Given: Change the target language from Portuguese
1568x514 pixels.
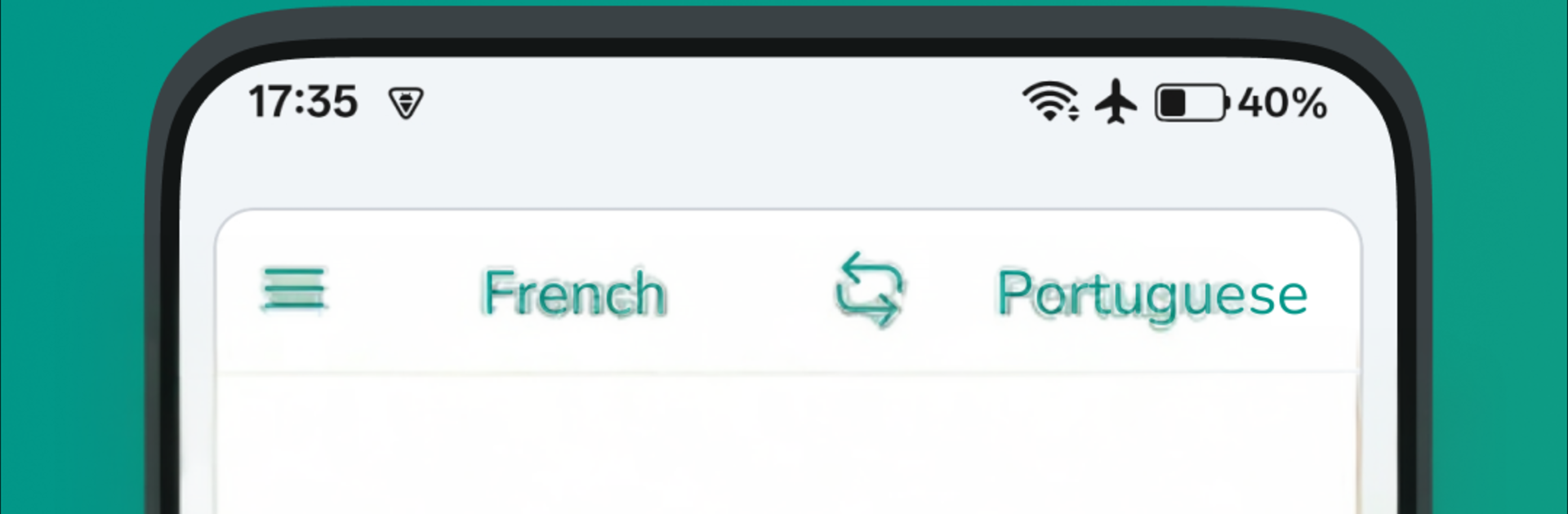Looking at the screenshot, I should click(x=1152, y=295).
